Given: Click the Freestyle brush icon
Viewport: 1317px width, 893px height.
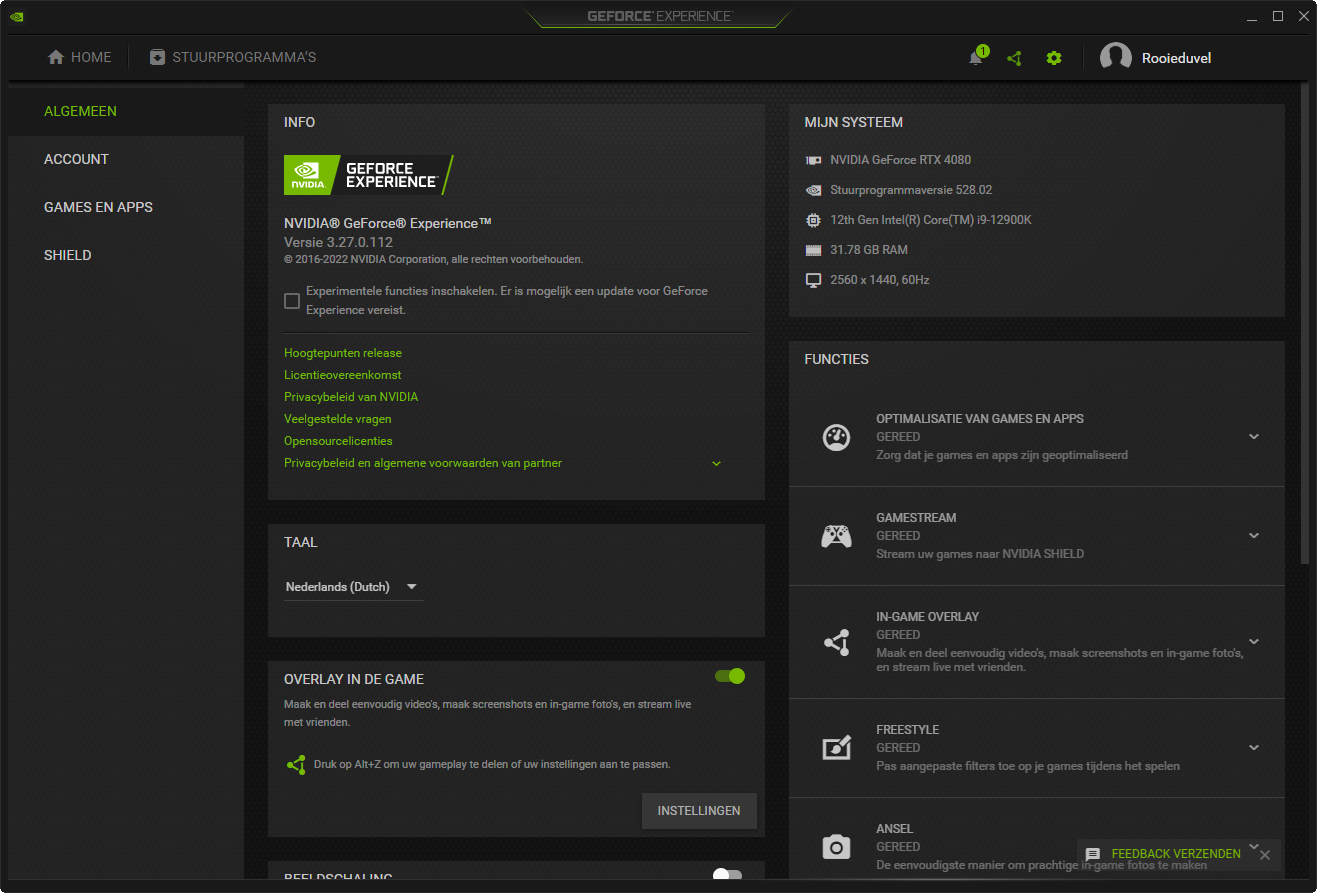Looking at the screenshot, I should [x=836, y=748].
